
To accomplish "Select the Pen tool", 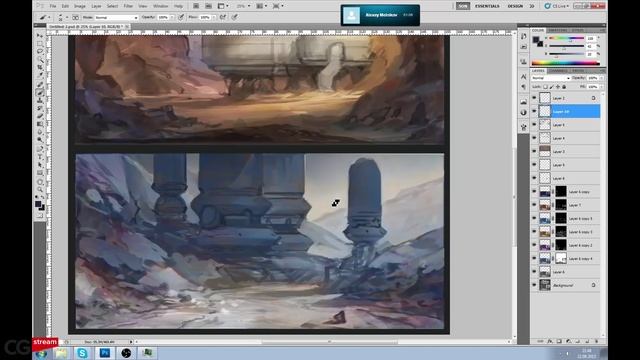I will (40, 149).
